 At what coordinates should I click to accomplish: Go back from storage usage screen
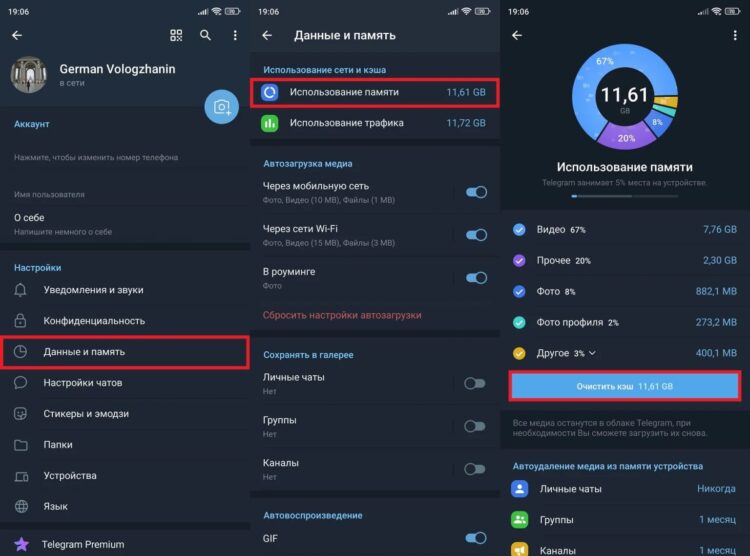pyautogui.click(x=517, y=35)
